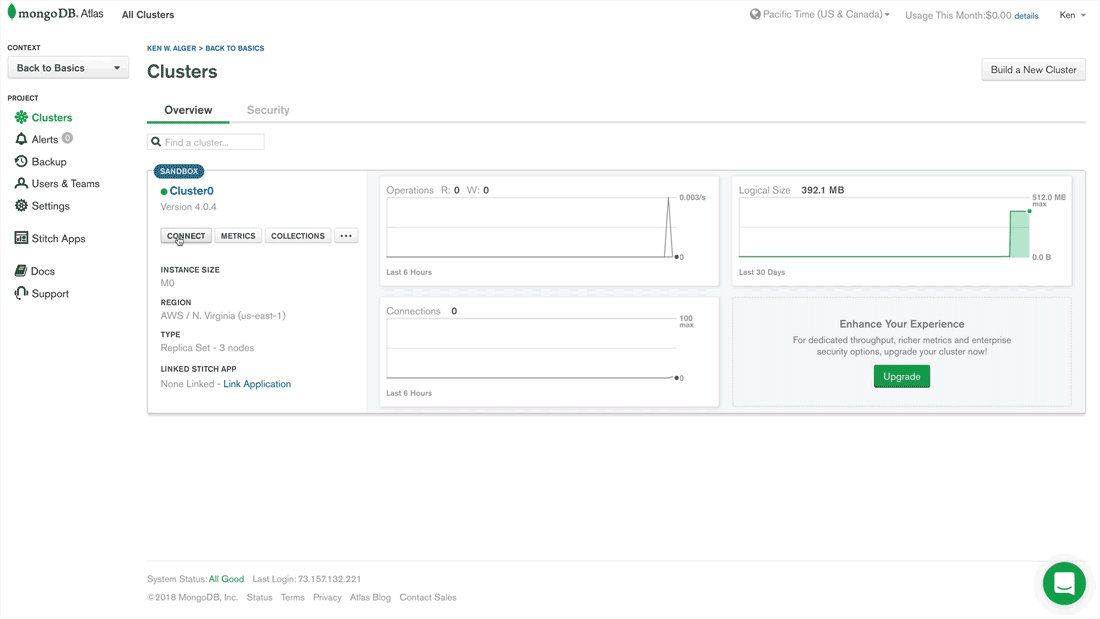Viewport: 1100px width, 619px height.
Task: Open the cluster more options ellipsis
Action: pyautogui.click(x=346, y=236)
